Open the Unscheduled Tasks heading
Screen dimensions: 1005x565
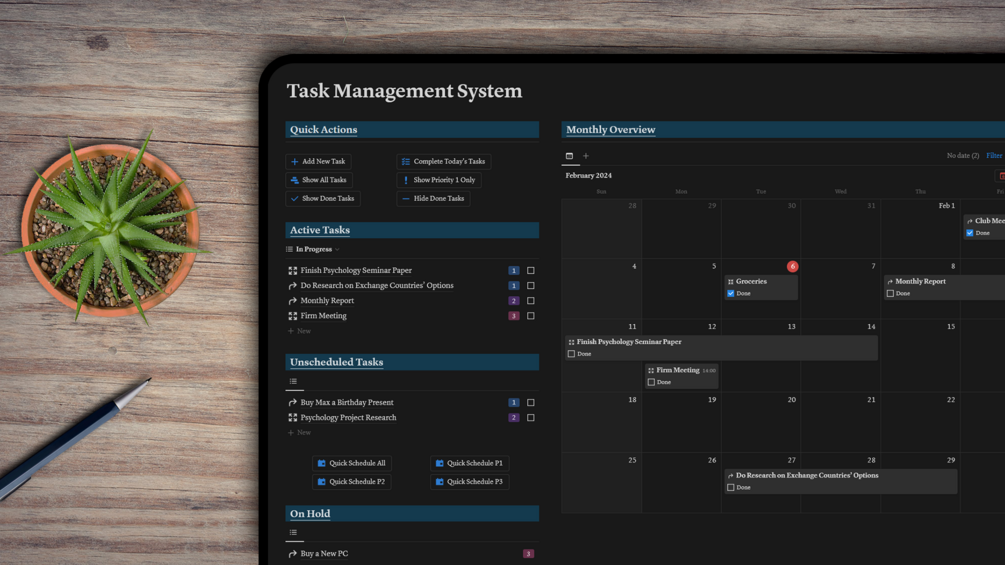336,362
